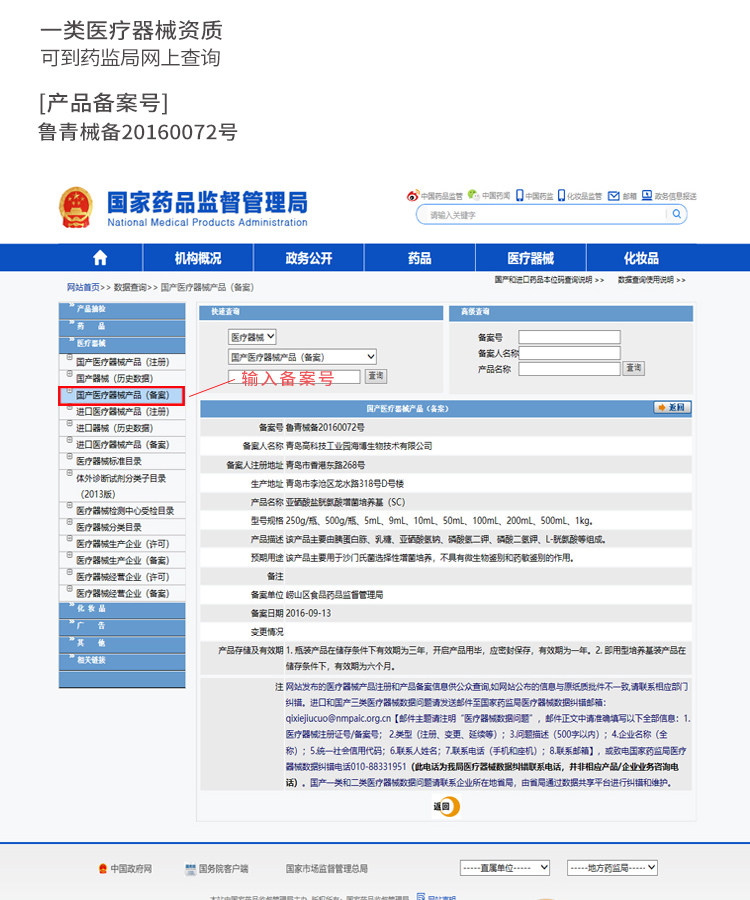Image resolution: width=750 pixels, height=900 pixels.
Task: Select the 产品抽检 sidebar section
Action: click(x=122, y=311)
